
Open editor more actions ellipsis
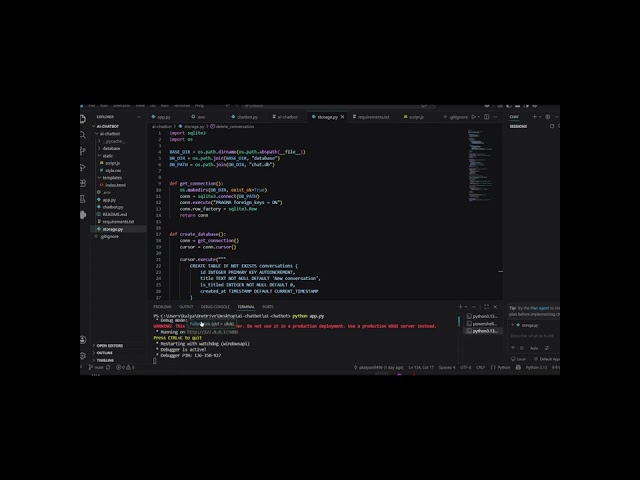pyautogui.click(x=495, y=117)
